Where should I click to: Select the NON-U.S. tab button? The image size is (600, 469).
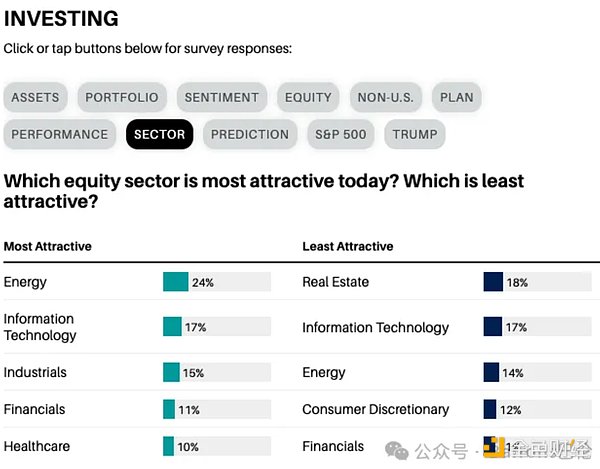(x=386, y=97)
